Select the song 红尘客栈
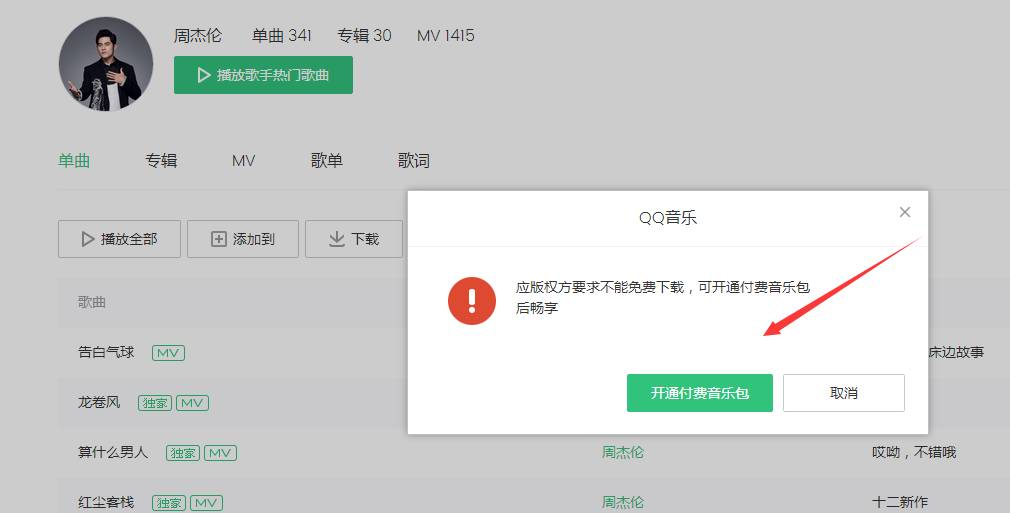This screenshot has width=1010, height=513. point(106,502)
